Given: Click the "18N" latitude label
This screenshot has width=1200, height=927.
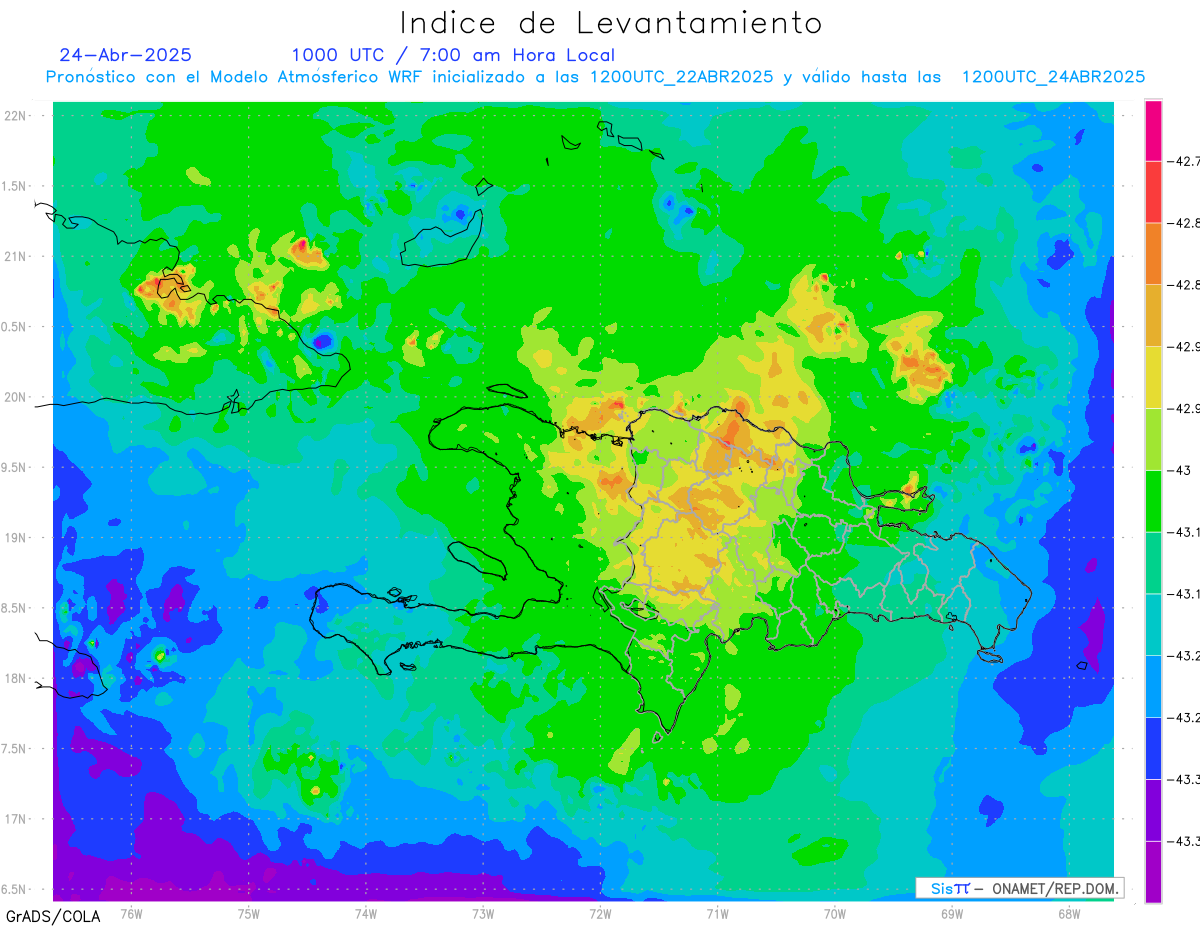Looking at the screenshot, I should pos(15,678).
